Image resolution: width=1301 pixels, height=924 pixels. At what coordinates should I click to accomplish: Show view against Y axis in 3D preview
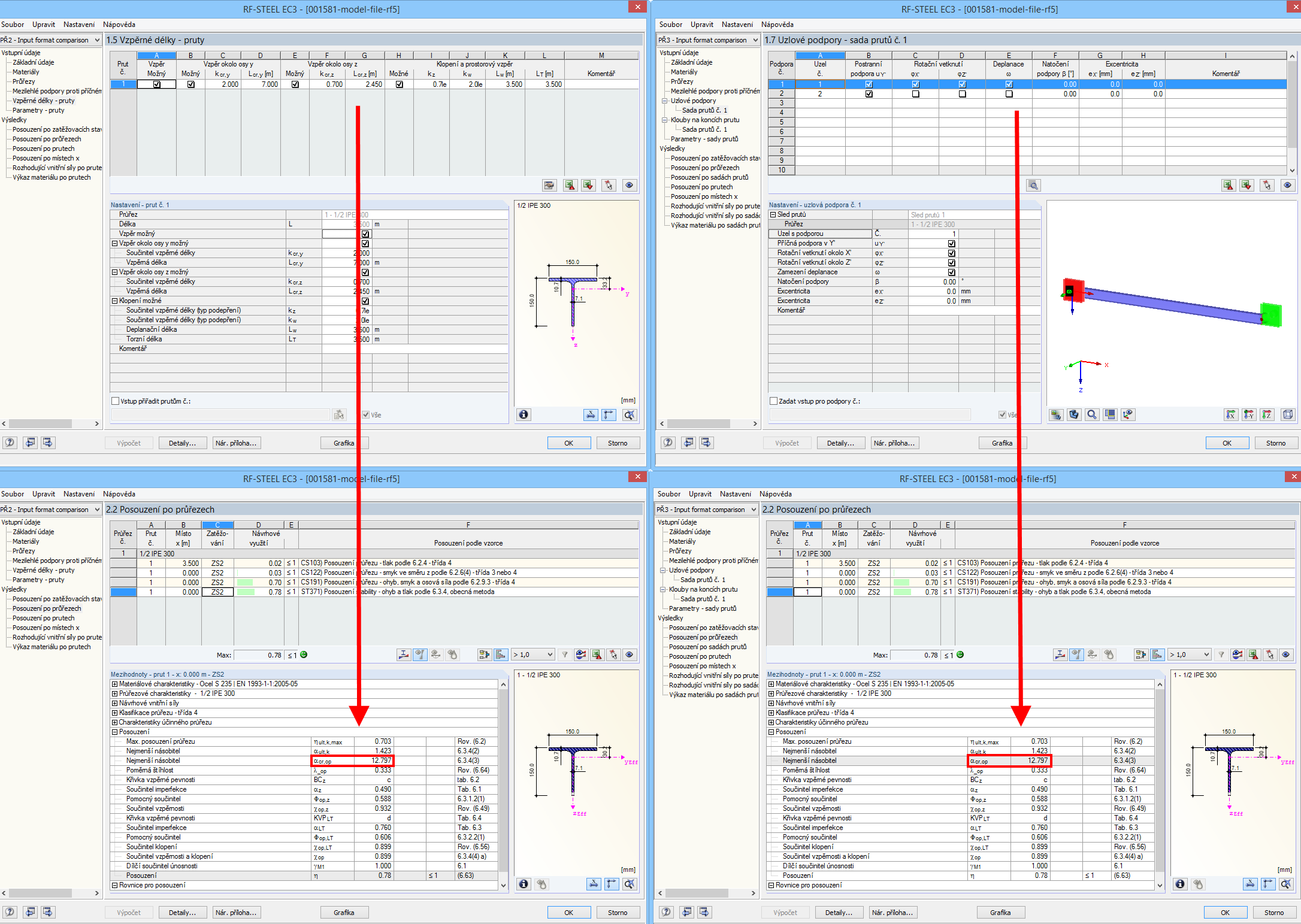click(x=1249, y=414)
